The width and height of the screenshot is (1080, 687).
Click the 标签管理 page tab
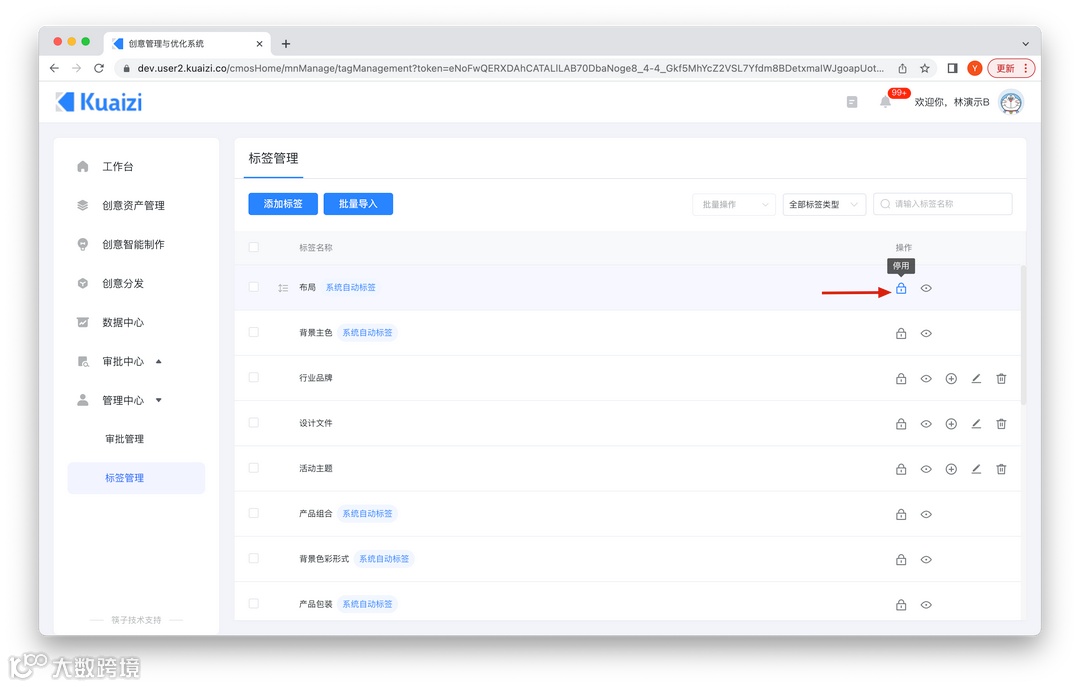point(273,158)
